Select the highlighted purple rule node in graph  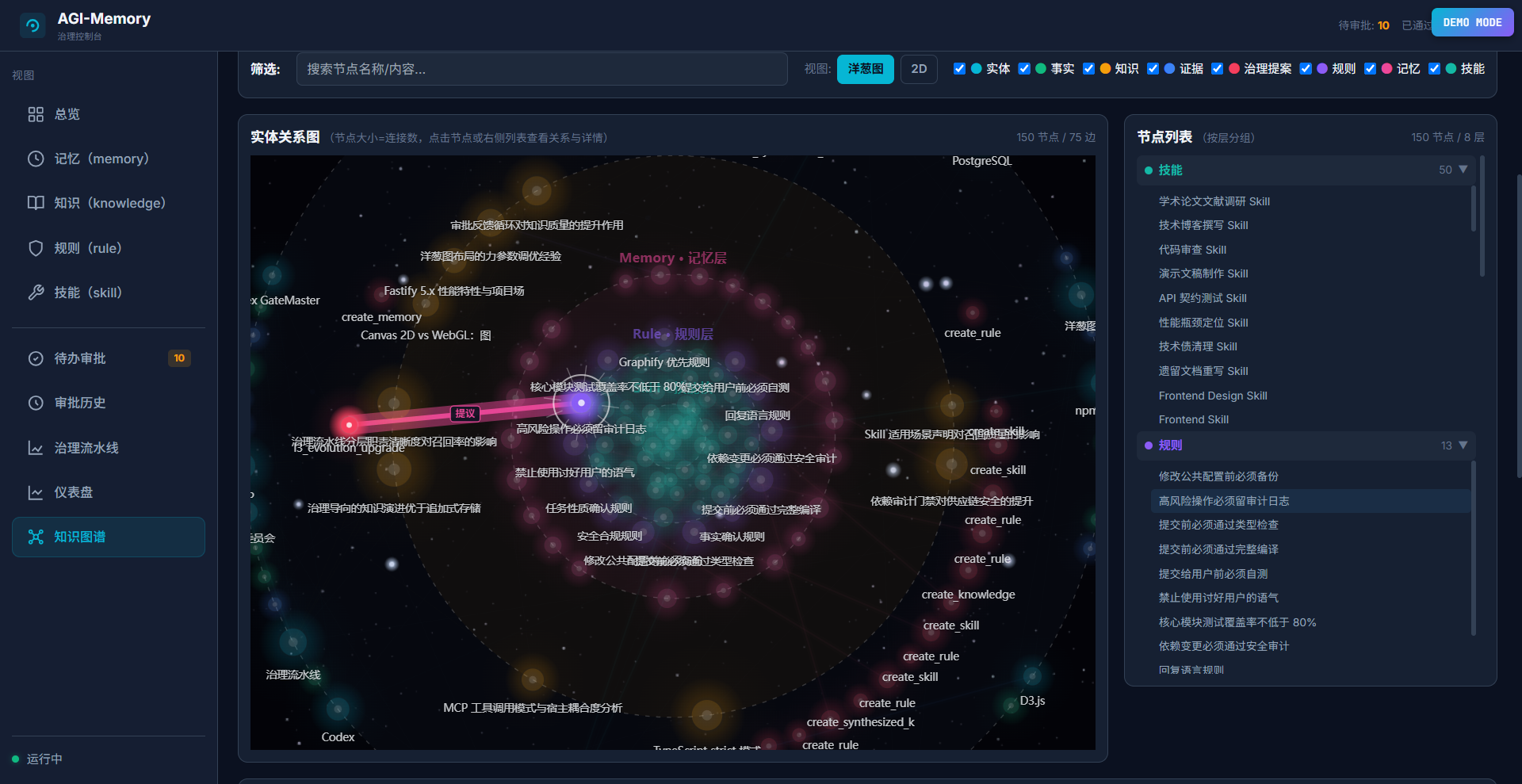point(581,403)
